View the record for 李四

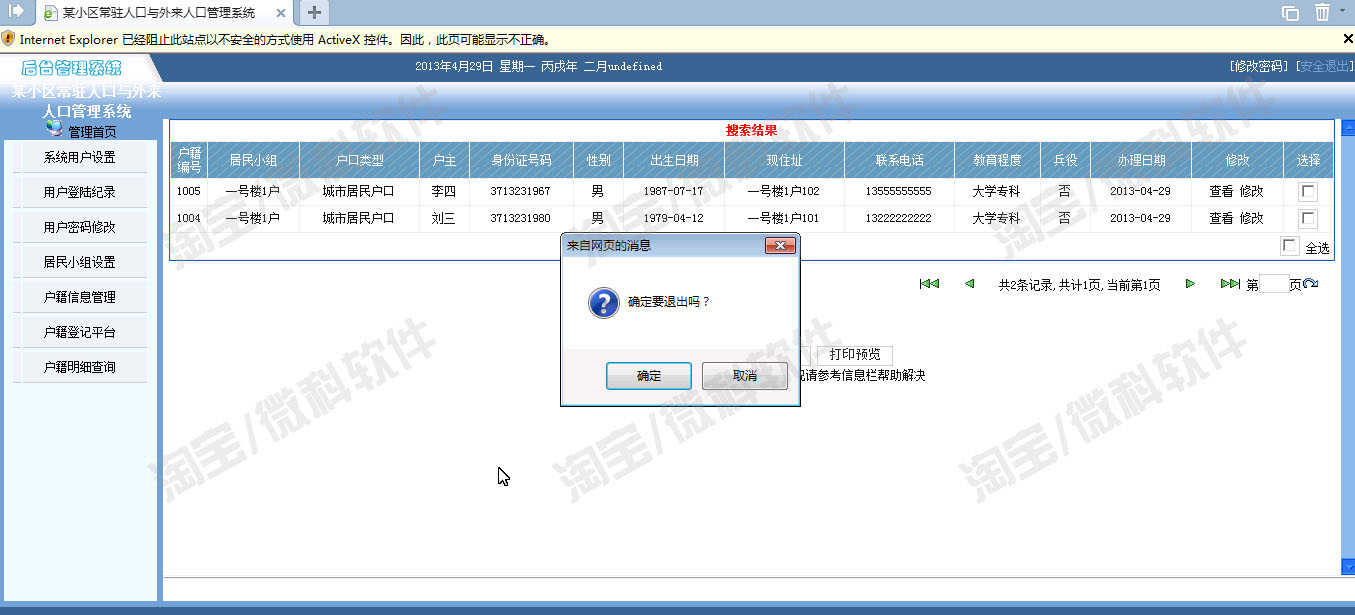click(1221, 191)
